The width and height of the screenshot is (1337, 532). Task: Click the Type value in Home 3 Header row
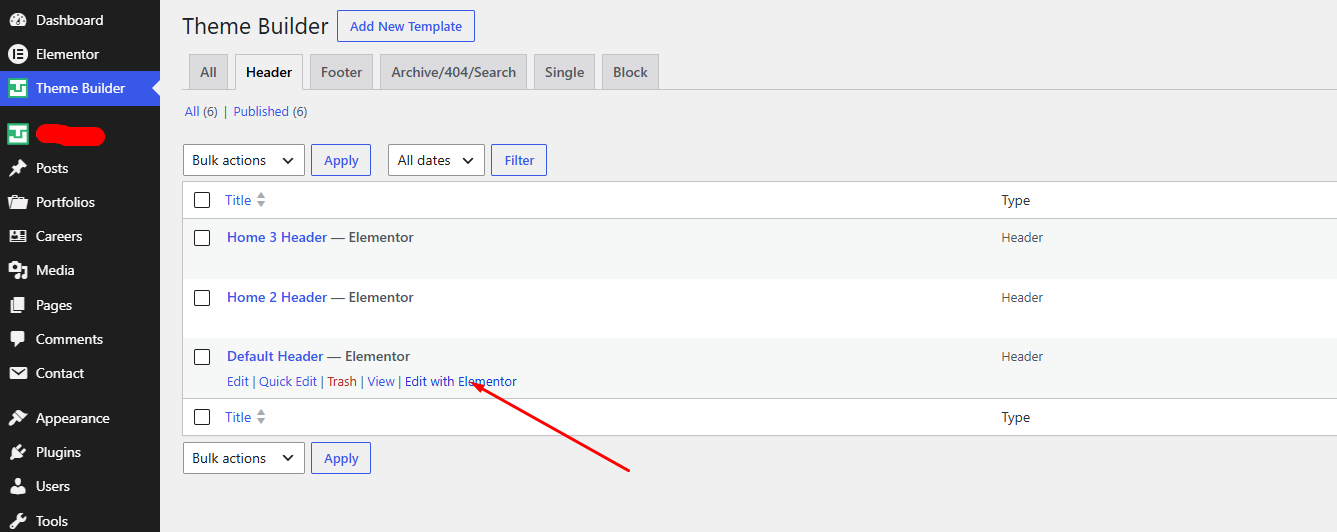pos(1022,238)
